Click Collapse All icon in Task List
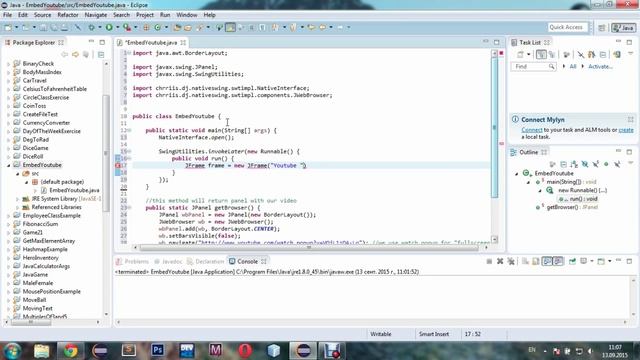 tap(603, 54)
